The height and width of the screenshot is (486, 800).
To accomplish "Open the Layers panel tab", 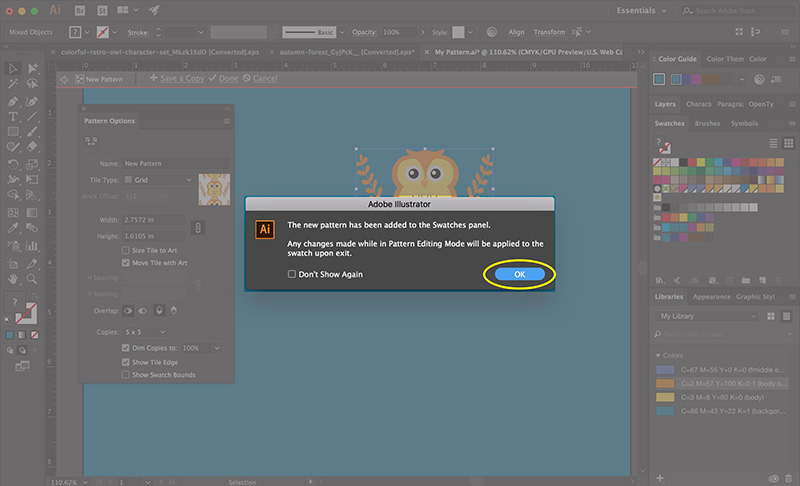I will [665, 104].
